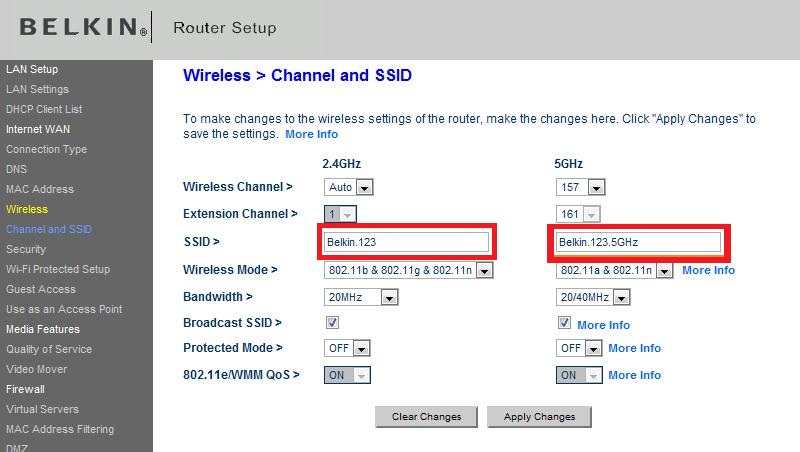Open the 5GHz Protected Mode dropdown
This screenshot has width=800, height=452.
579,348
